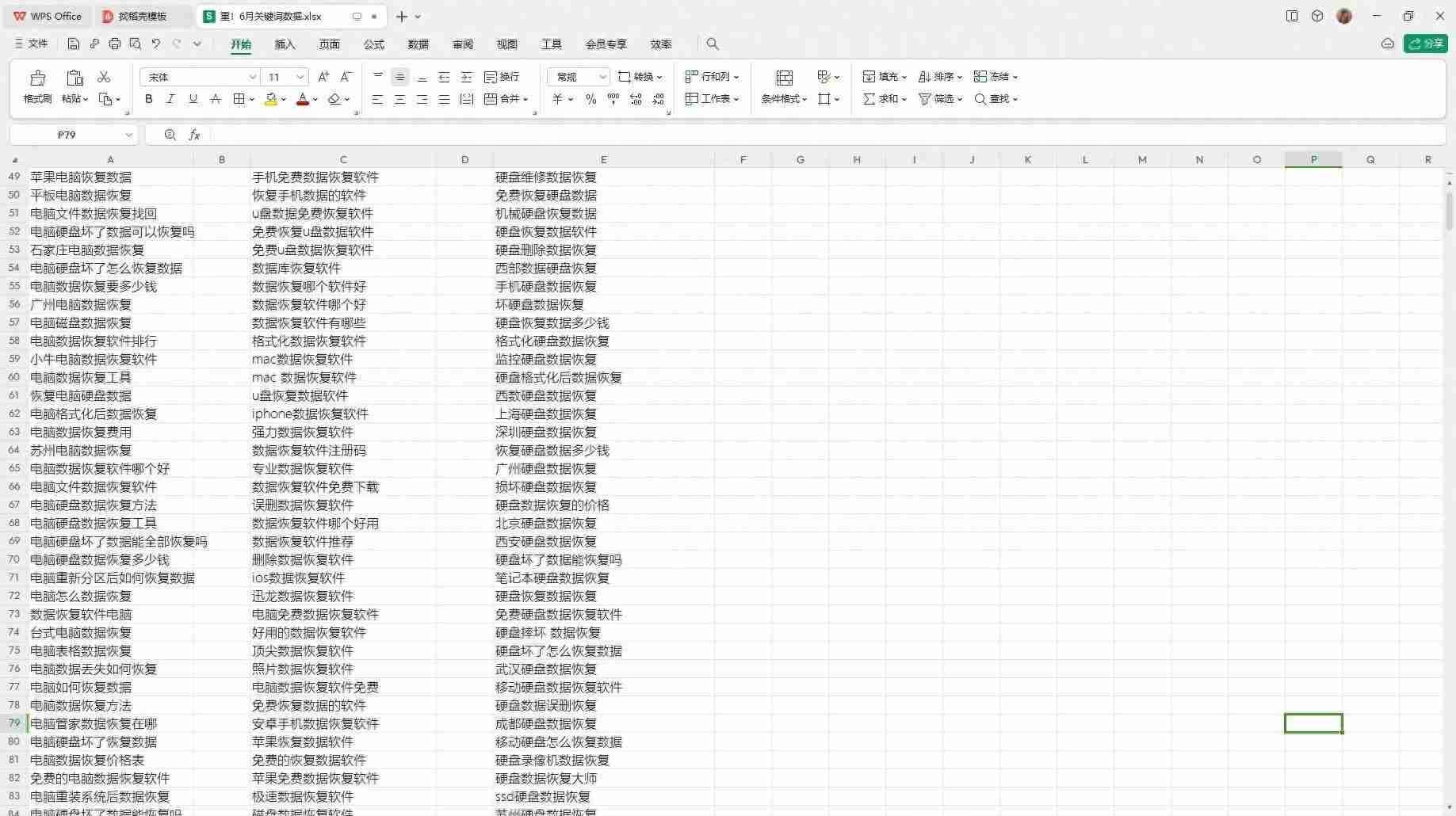This screenshot has height=816, width=1456.
Task: Toggle Strikethrough formatting
Action: coord(215,99)
